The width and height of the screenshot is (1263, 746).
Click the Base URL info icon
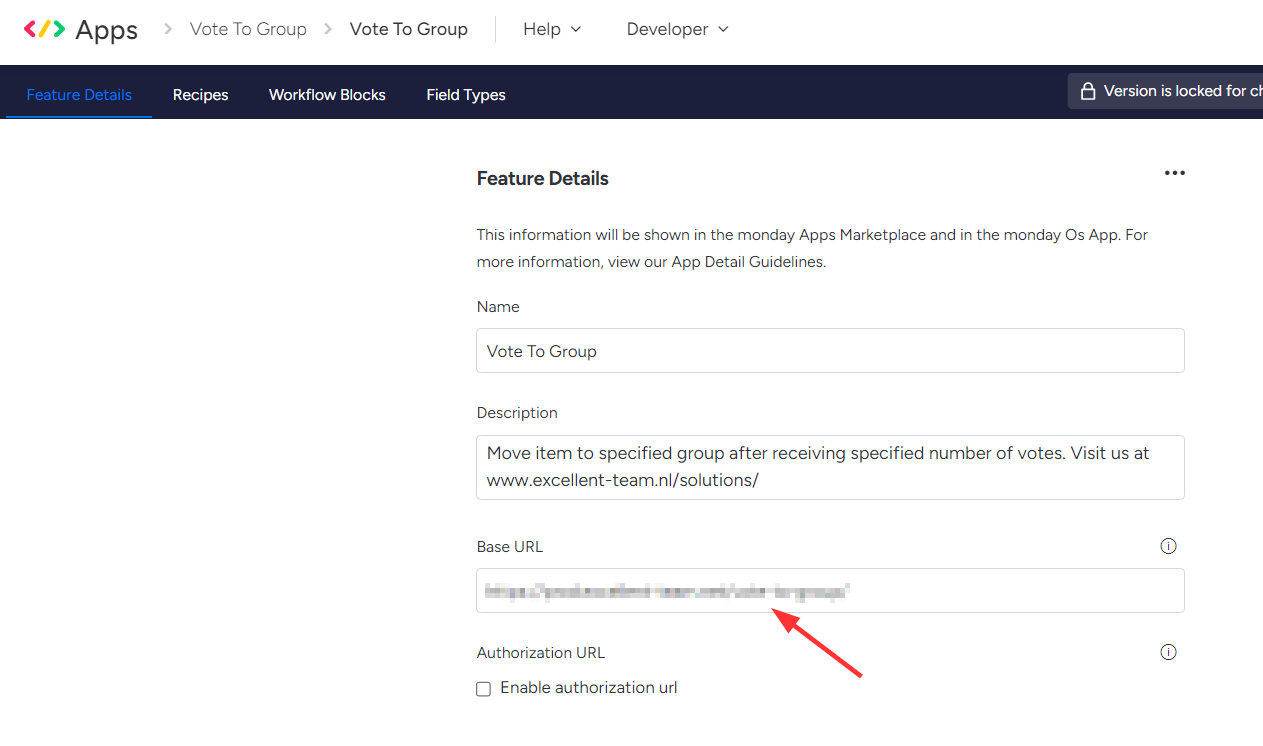[x=1168, y=546]
